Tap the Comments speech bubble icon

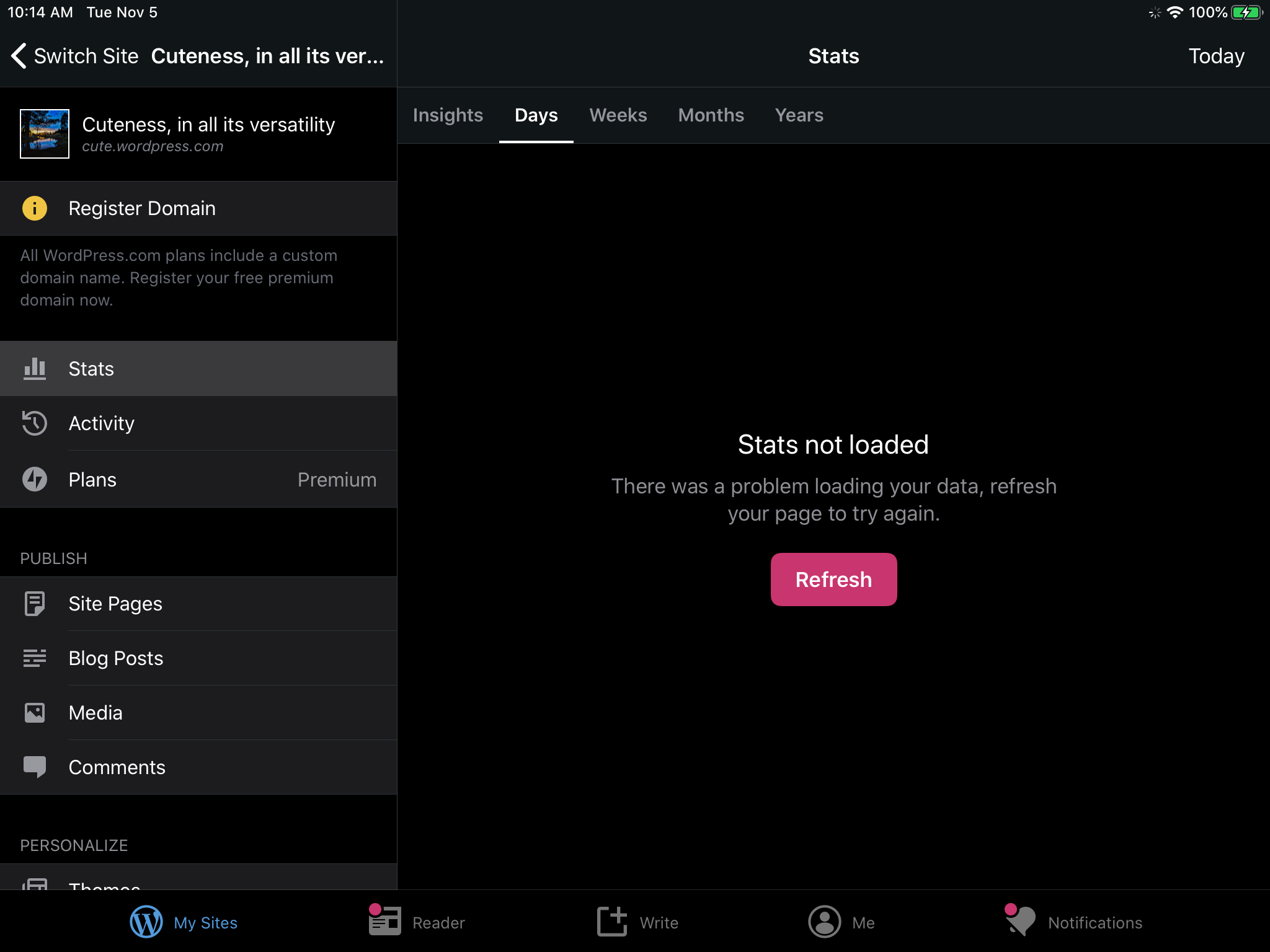coord(35,767)
